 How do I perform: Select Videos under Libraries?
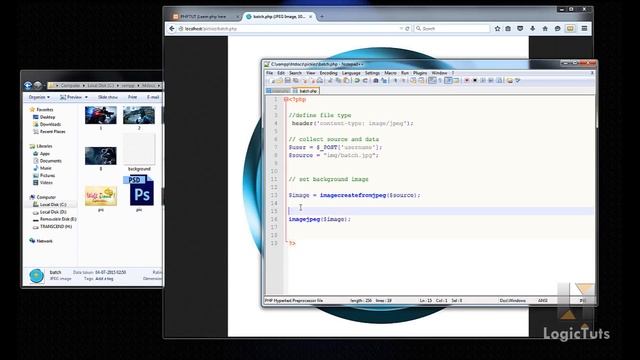click(x=43, y=182)
